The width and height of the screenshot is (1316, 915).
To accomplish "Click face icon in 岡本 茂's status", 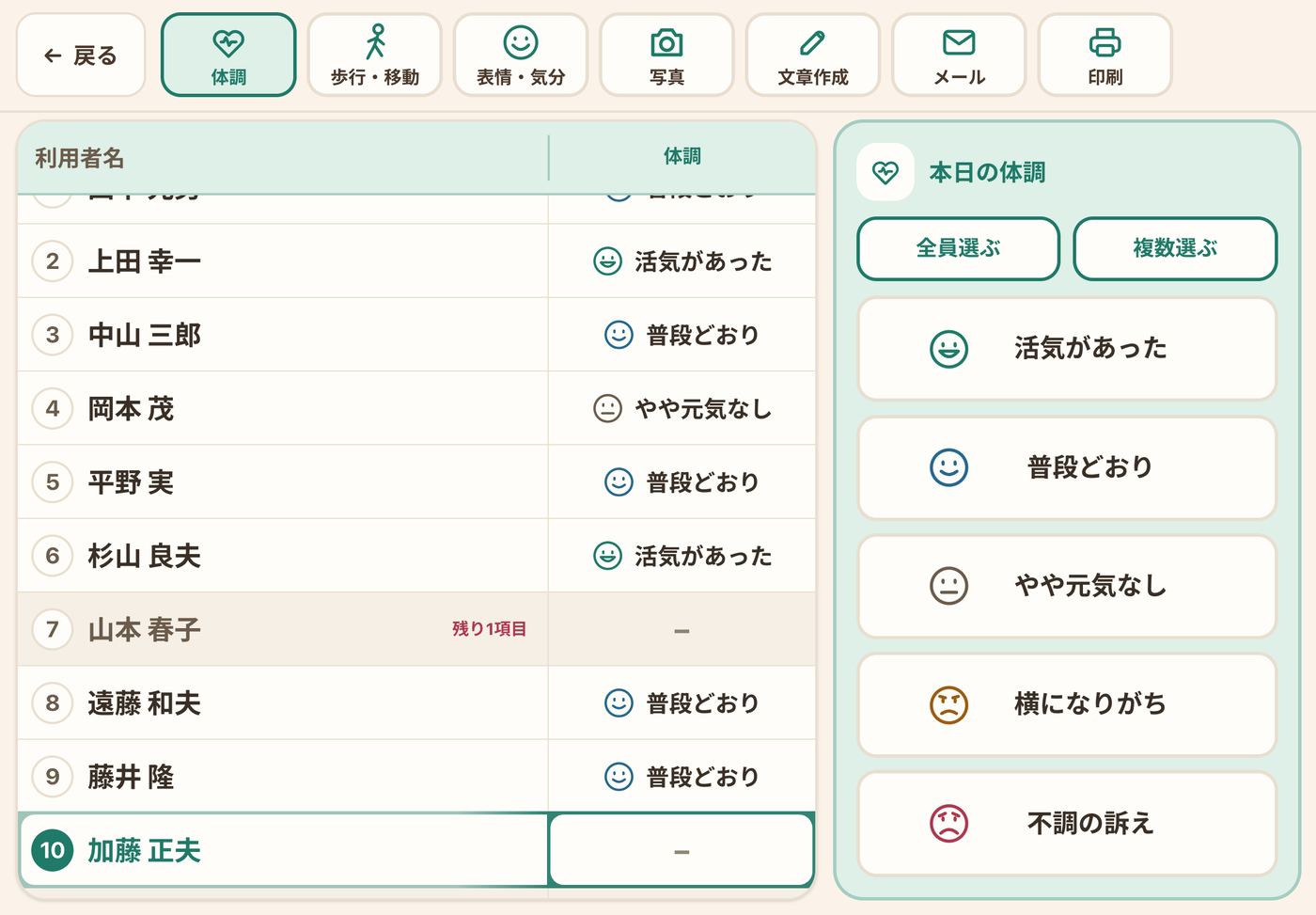I will 607,408.
